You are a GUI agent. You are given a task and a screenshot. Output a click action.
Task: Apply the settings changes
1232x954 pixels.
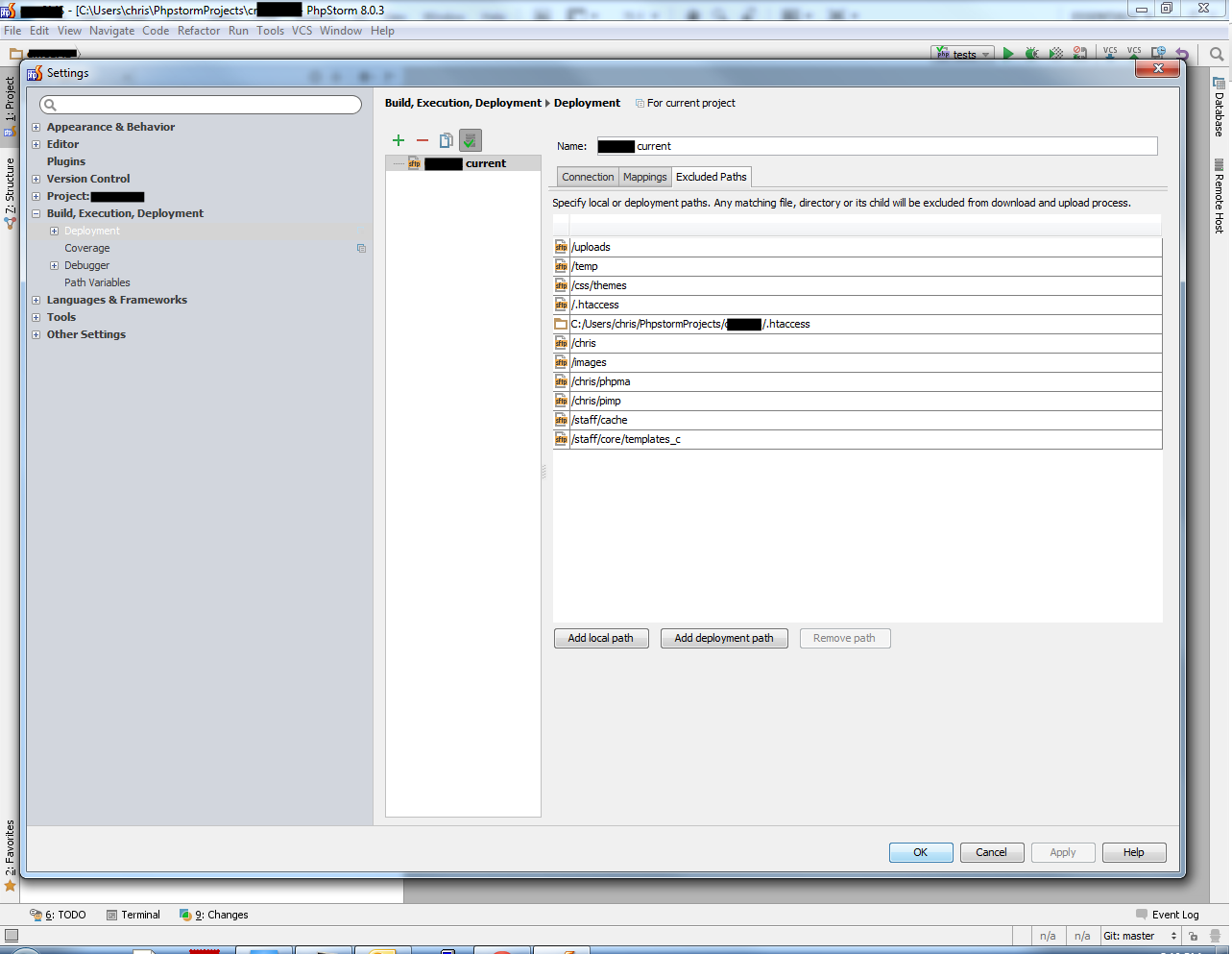point(1062,852)
